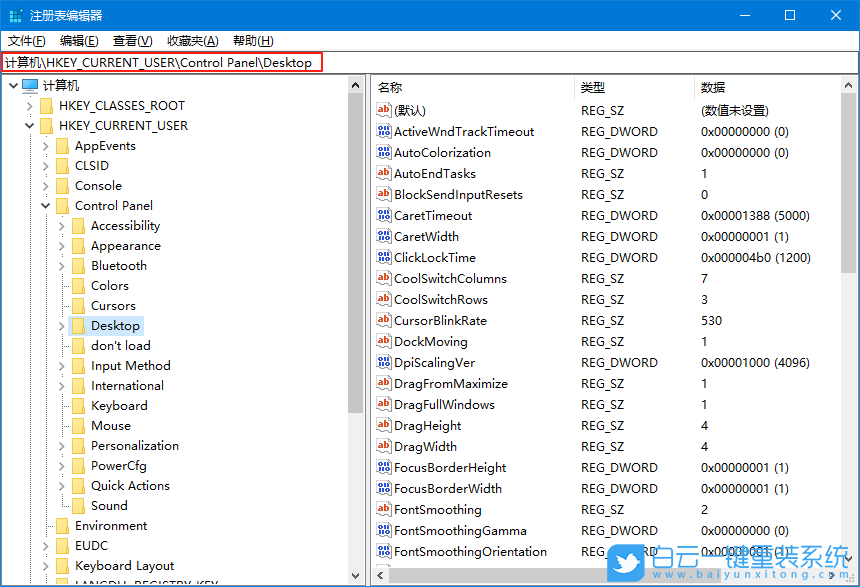The height and width of the screenshot is (587, 860).
Task: Click the vertical scrollbar down arrow
Action: pyautogui.click(x=356, y=575)
